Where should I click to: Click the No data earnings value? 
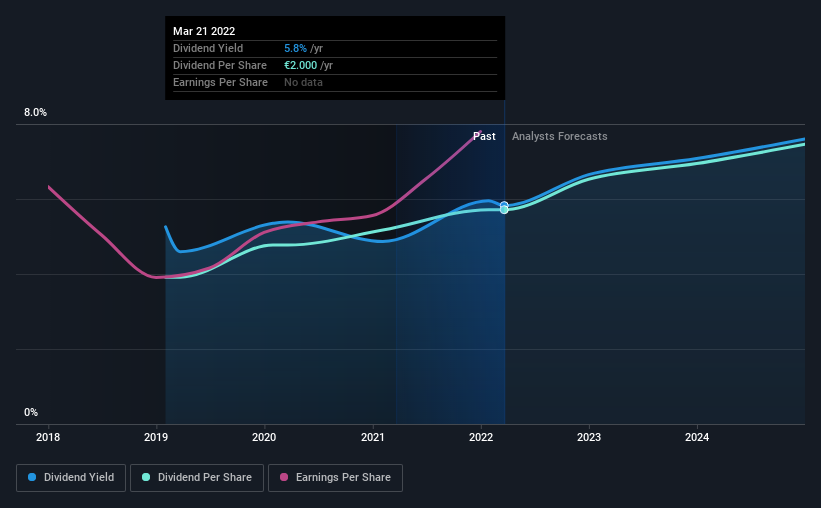click(x=303, y=82)
